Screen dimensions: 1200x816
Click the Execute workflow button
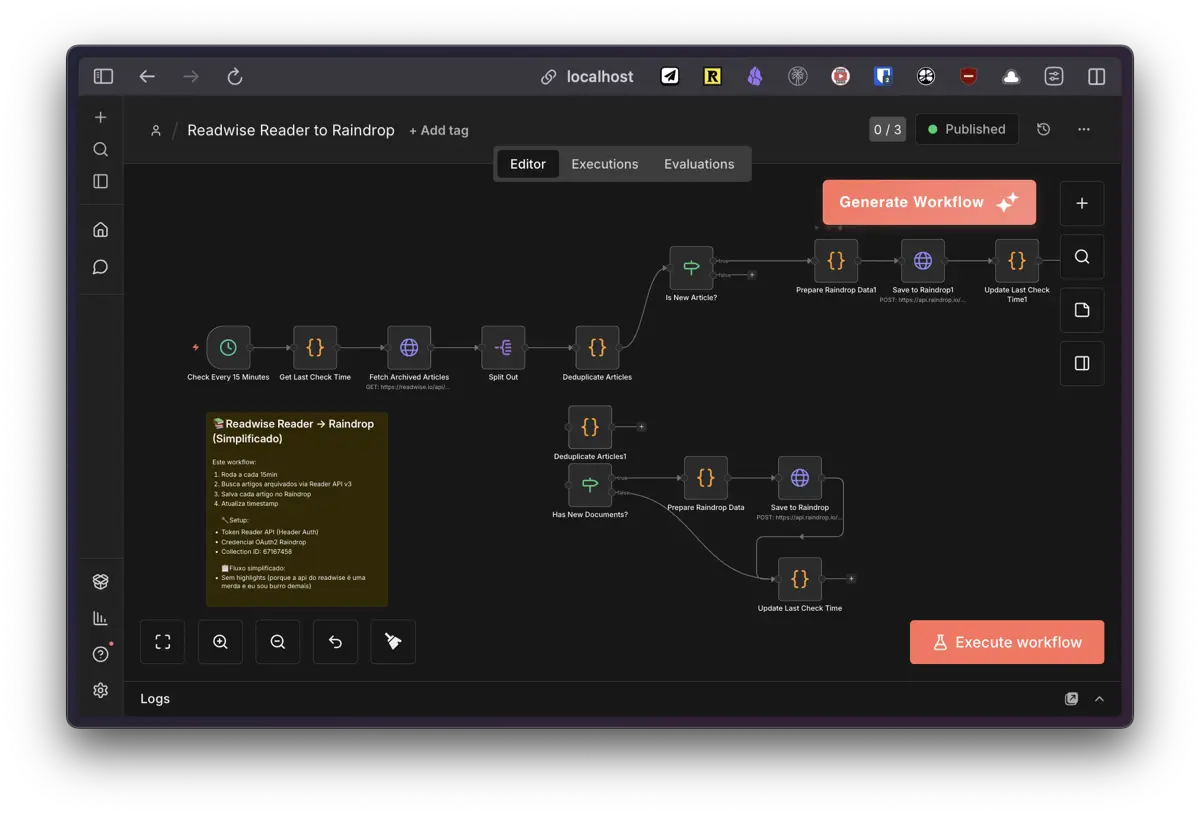coord(1006,641)
